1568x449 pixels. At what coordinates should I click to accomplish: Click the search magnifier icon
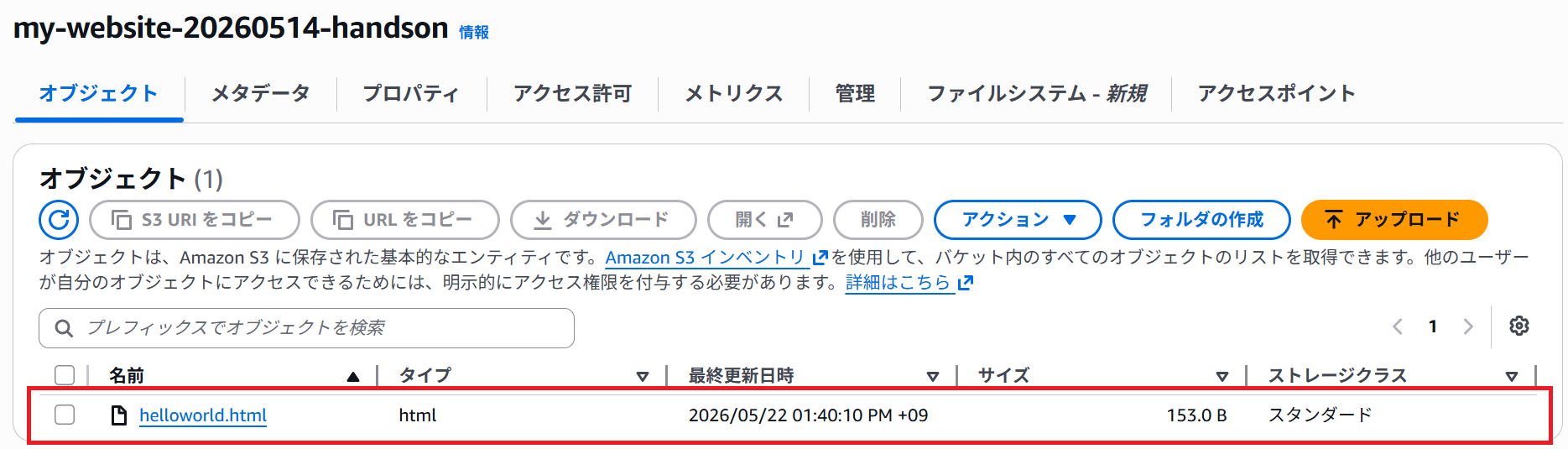click(64, 328)
